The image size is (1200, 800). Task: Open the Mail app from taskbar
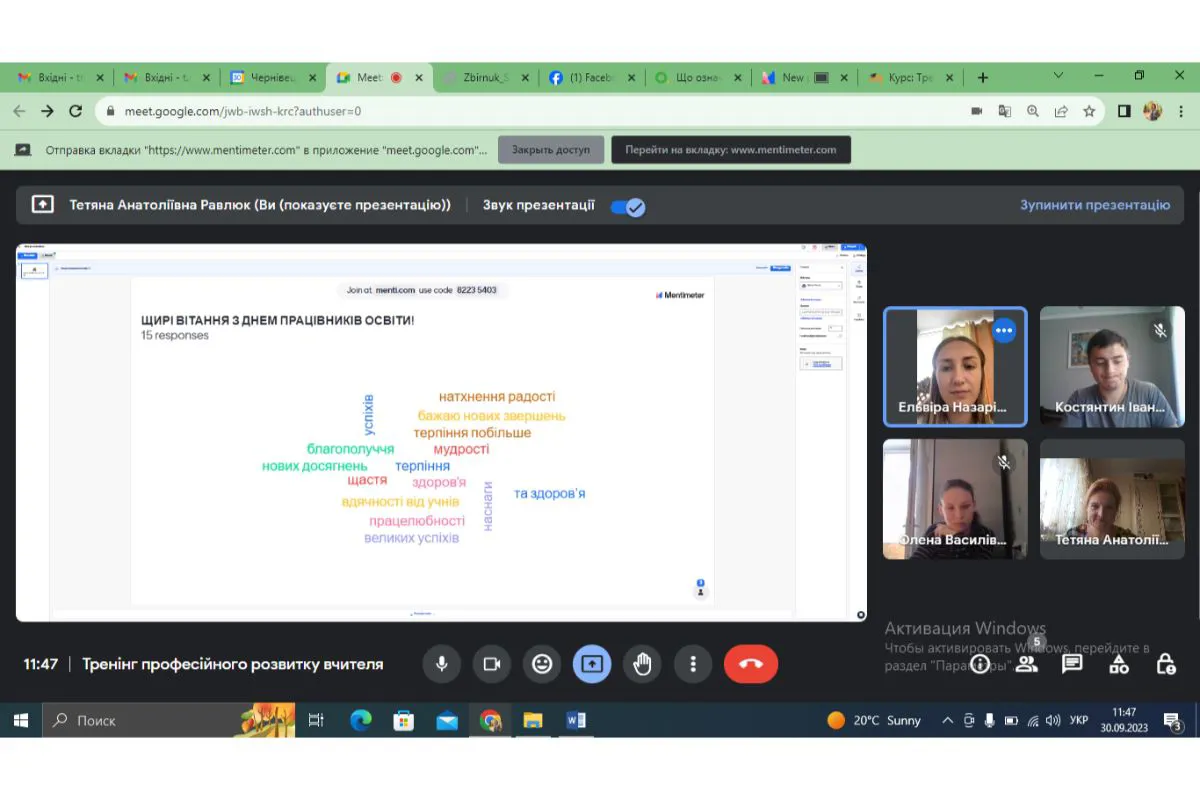pos(447,720)
